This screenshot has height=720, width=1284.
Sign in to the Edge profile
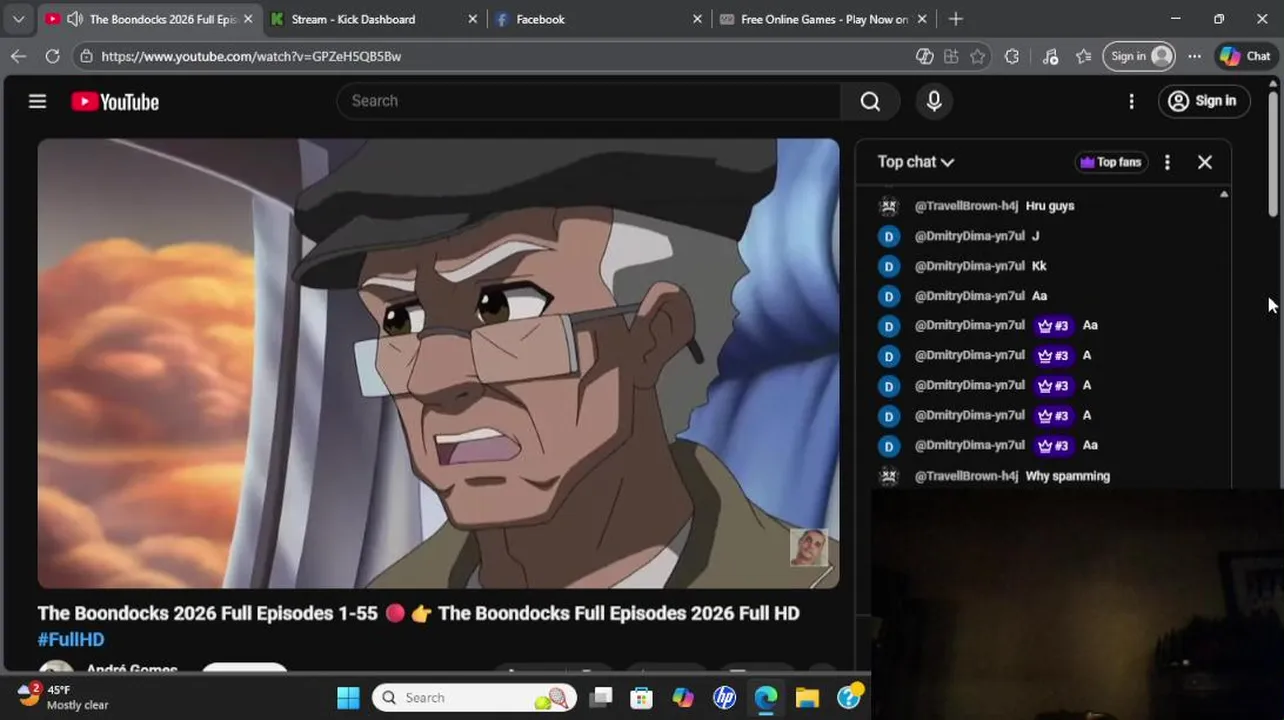(x=1140, y=56)
